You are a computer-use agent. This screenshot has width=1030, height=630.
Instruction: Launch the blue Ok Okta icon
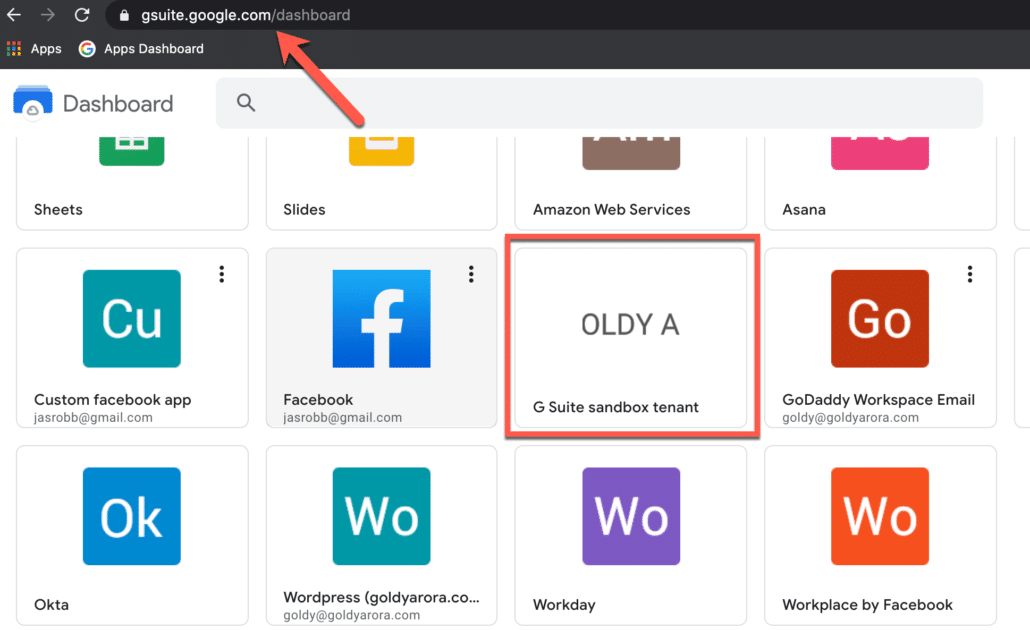[131, 516]
